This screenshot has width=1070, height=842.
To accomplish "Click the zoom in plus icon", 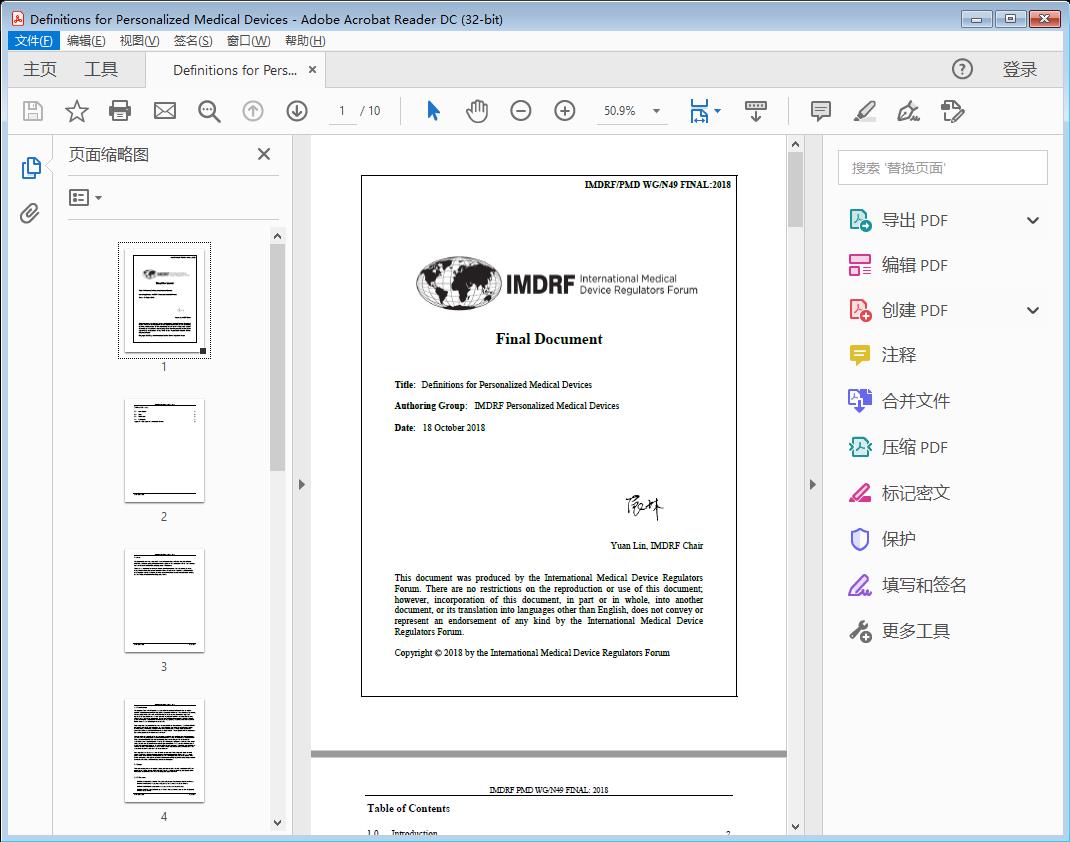I will click(565, 111).
